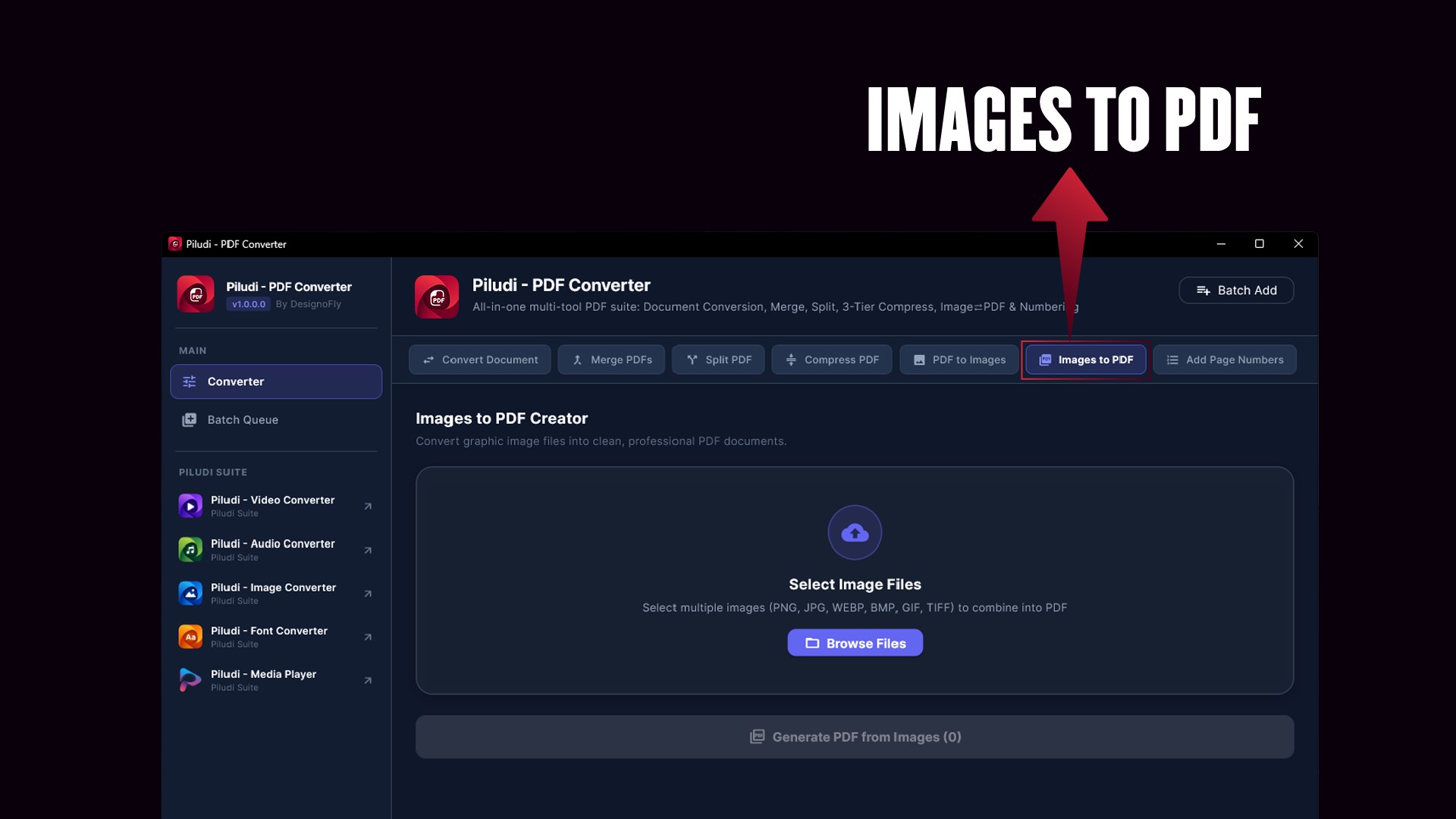
Task: Click Browse Files button
Action: pos(855,643)
